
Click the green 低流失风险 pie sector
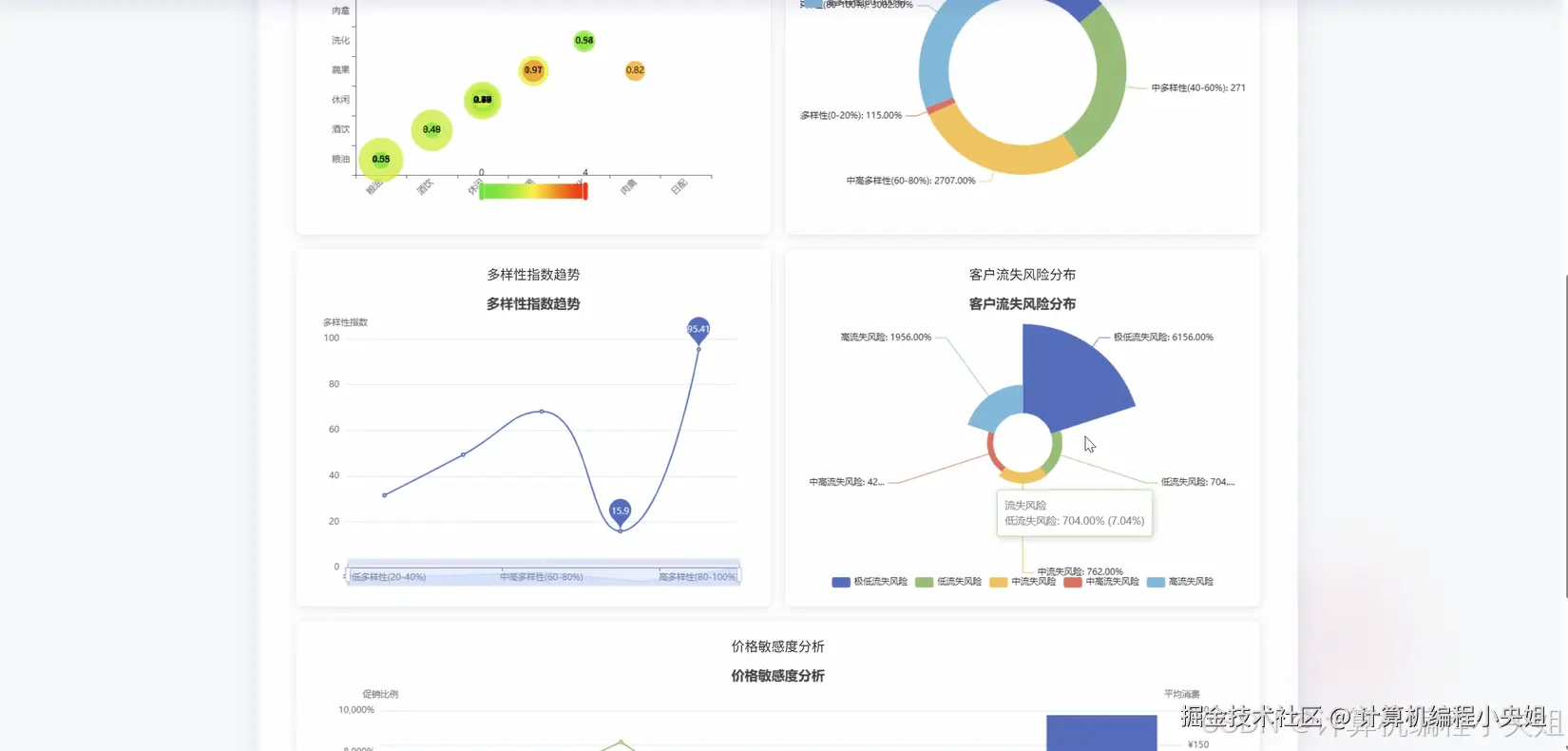(x=1056, y=452)
